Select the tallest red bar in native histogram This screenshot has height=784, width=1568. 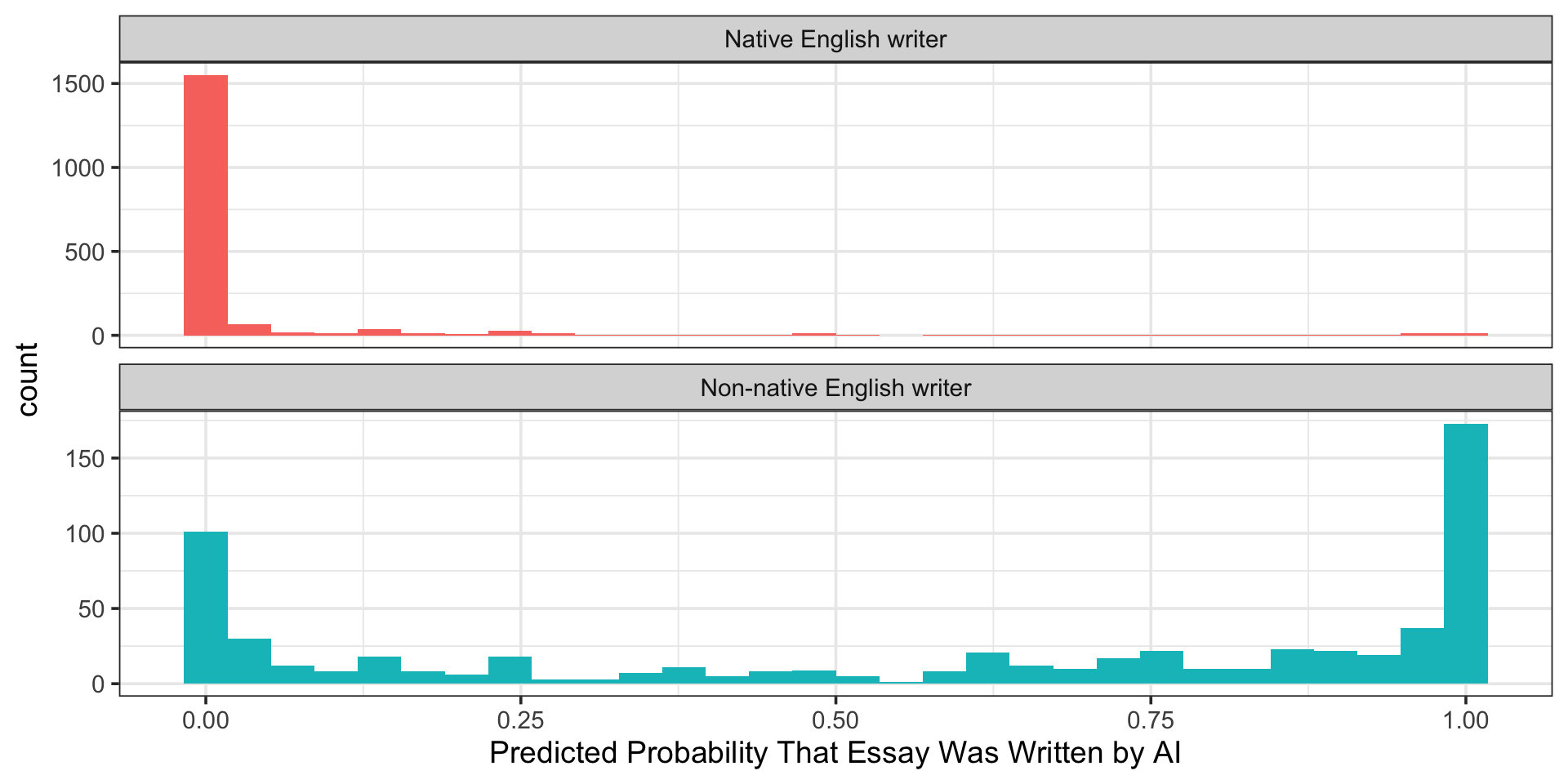206,205
